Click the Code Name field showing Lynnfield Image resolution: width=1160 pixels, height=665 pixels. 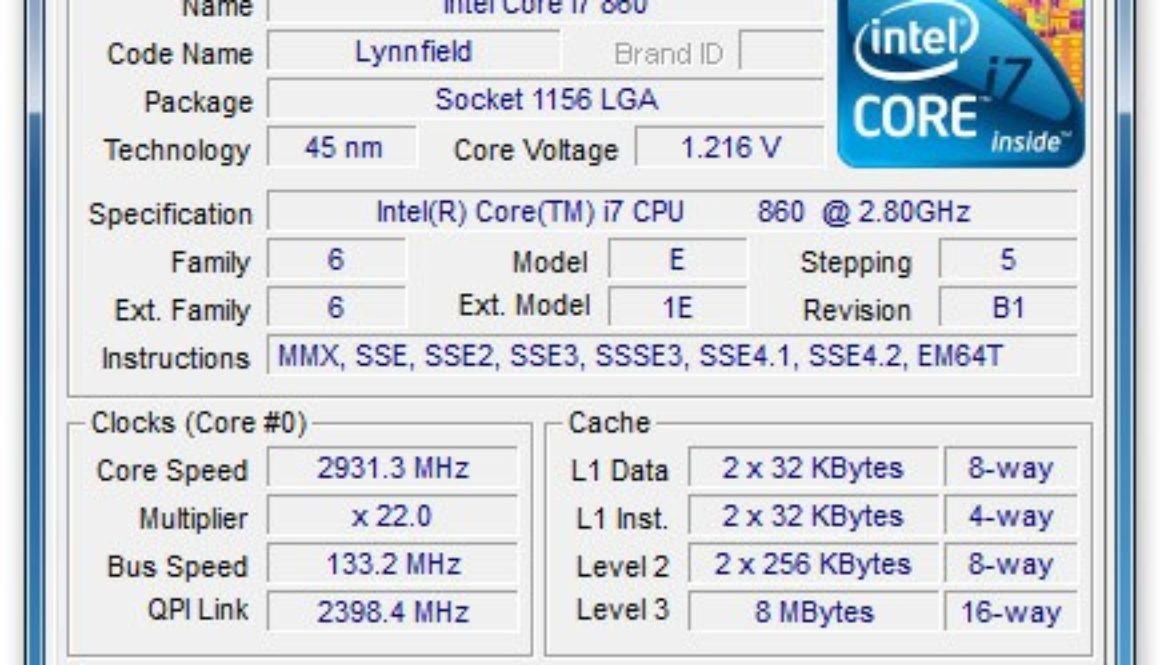(414, 52)
